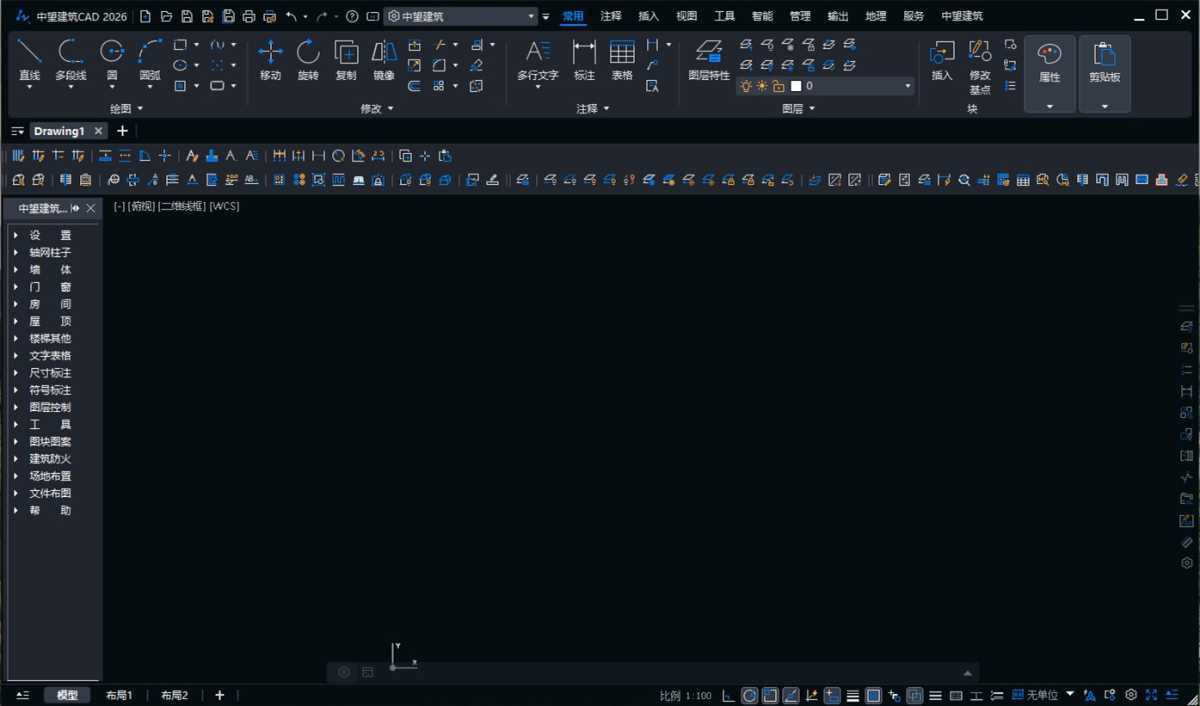Switch to the 输出 ribbon tab
Image resolution: width=1200 pixels, height=706 pixels.
pos(838,16)
